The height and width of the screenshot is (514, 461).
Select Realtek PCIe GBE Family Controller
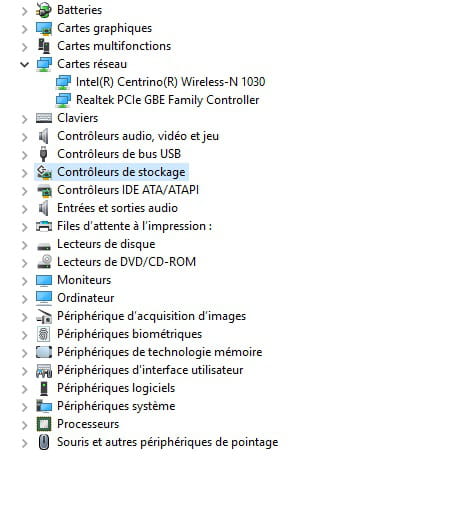(167, 100)
